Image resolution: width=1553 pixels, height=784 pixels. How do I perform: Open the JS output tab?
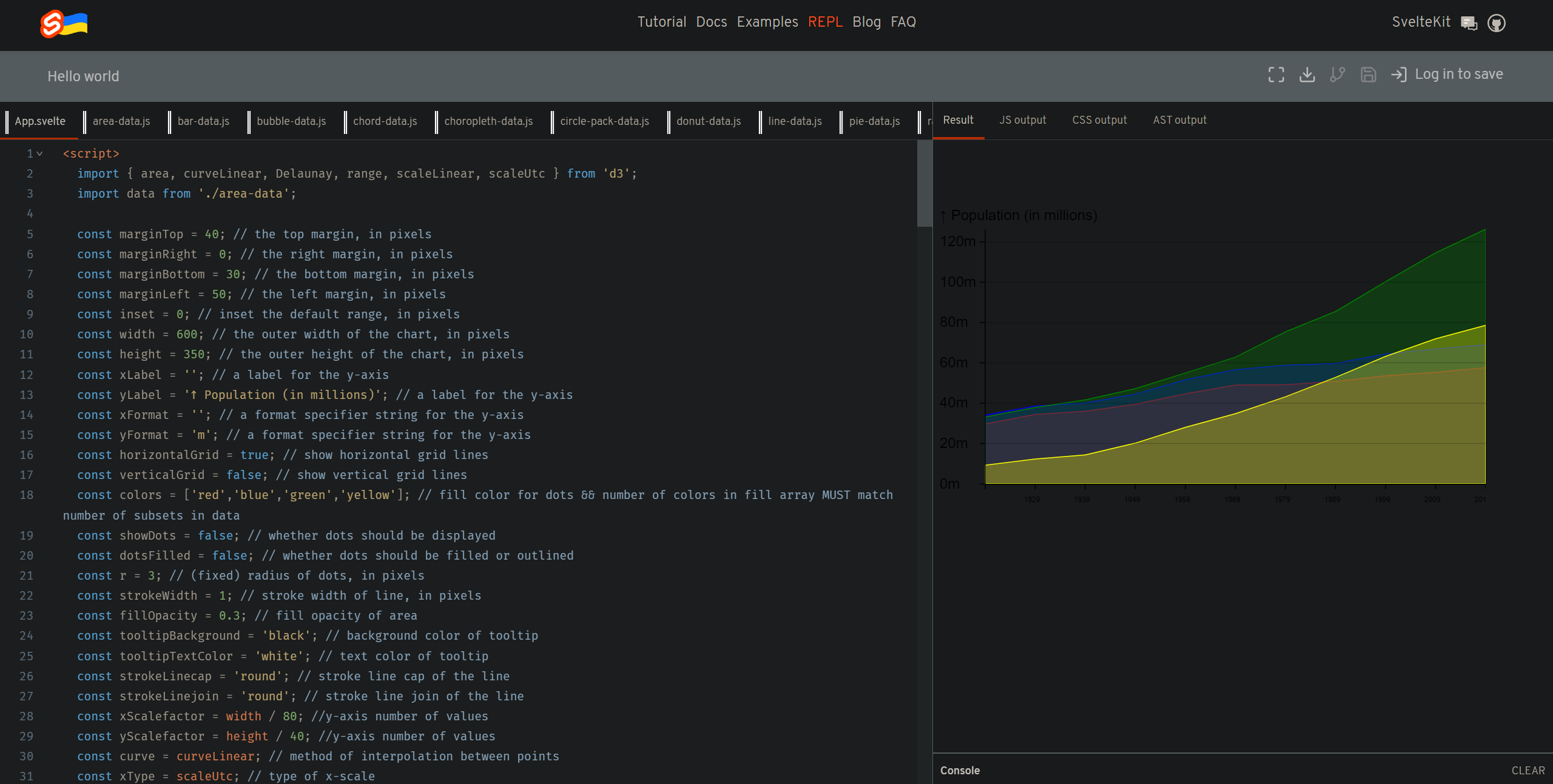(x=1023, y=120)
